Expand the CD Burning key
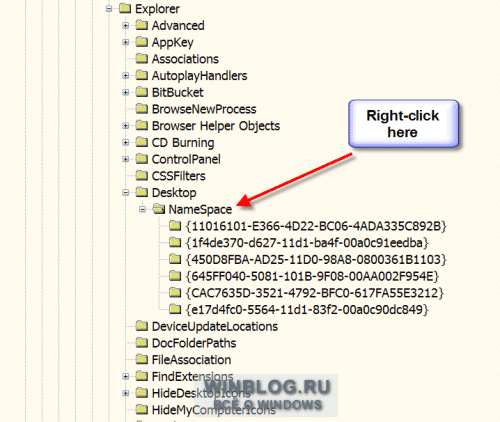500x422 pixels. click(x=126, y=143)
